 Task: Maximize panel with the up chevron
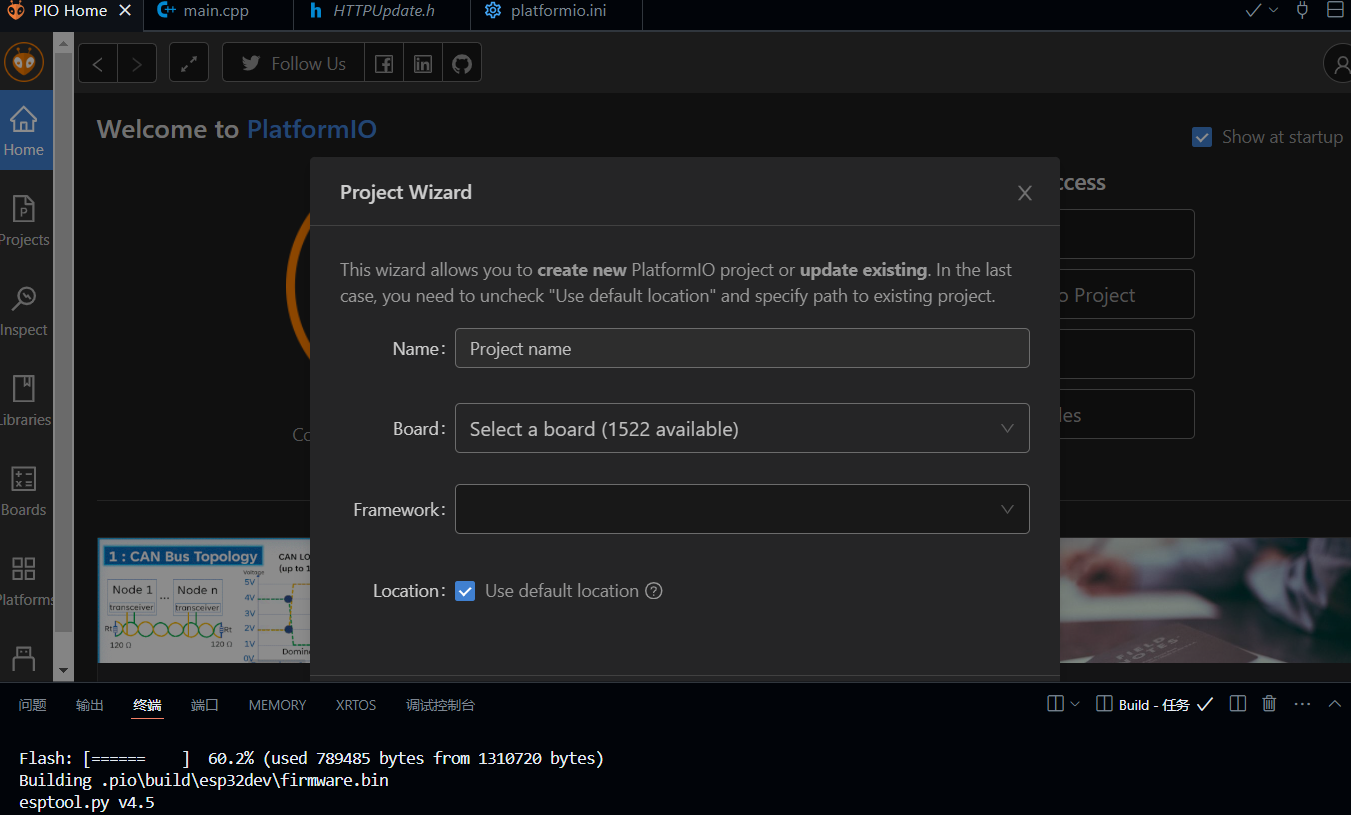[1334, 704]
